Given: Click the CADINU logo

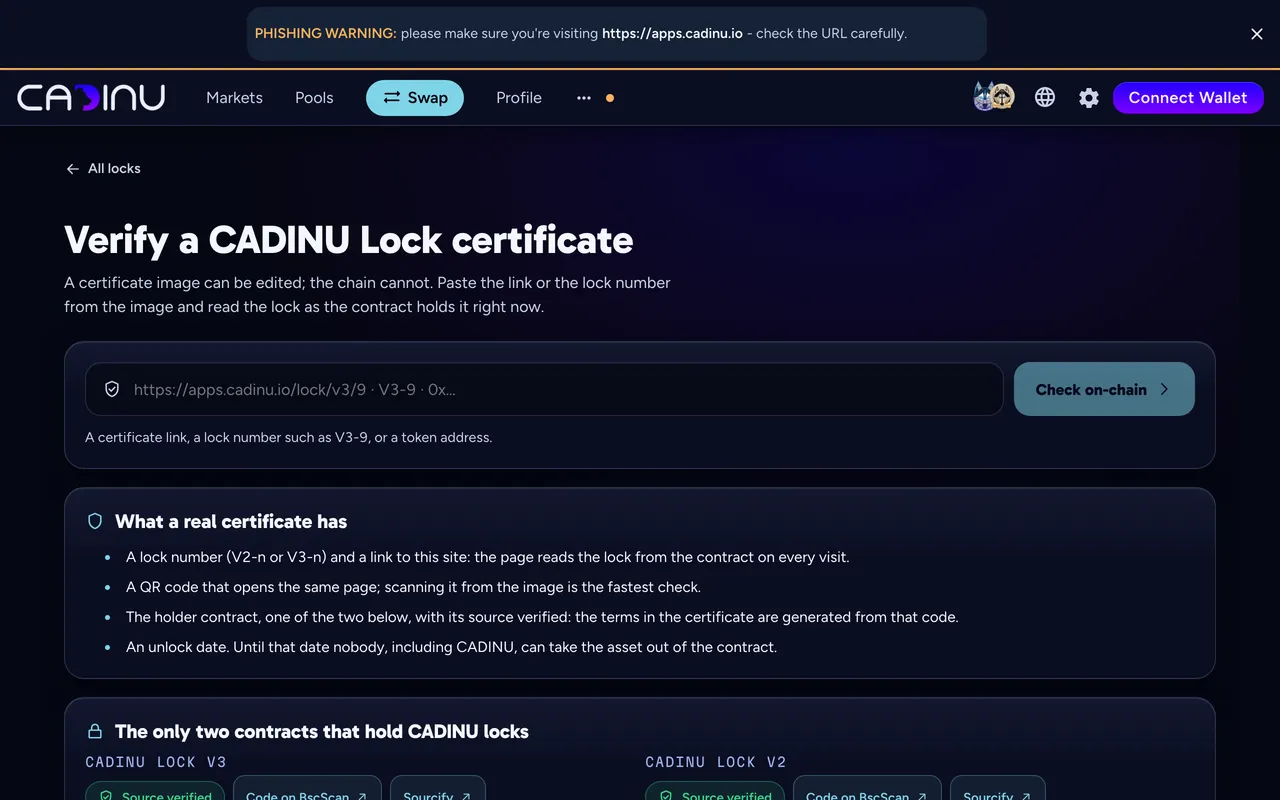Looking at the screenshot, I should pyautogui.click(x=91, y=98).
